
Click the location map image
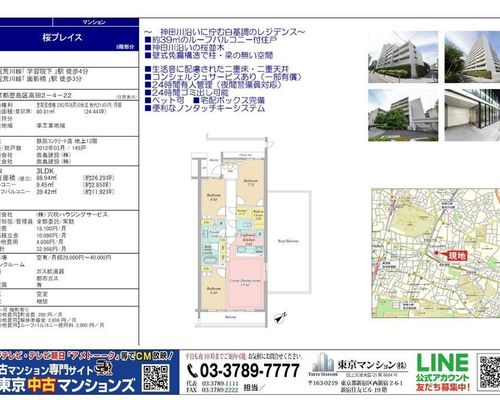(436, 253)
